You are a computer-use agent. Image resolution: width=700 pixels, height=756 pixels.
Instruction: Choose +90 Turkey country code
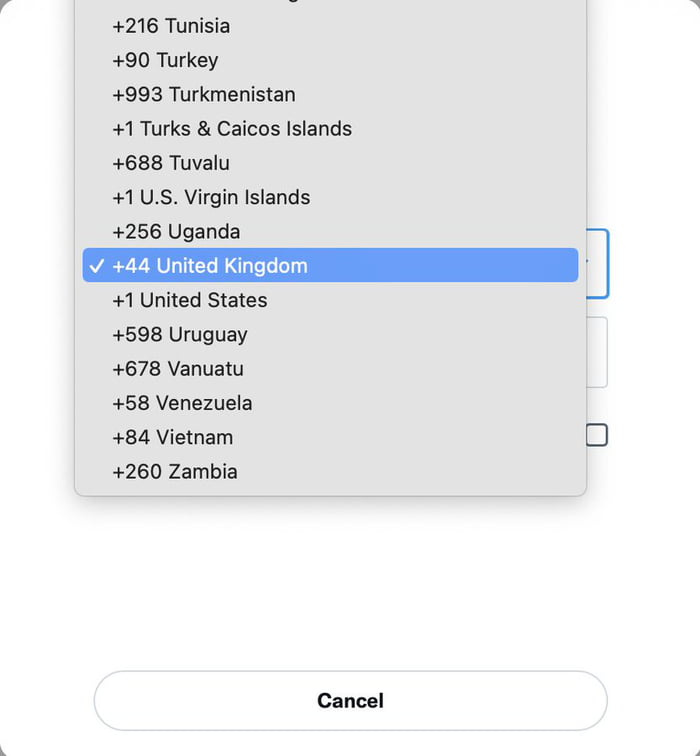(x=165, y=60)
